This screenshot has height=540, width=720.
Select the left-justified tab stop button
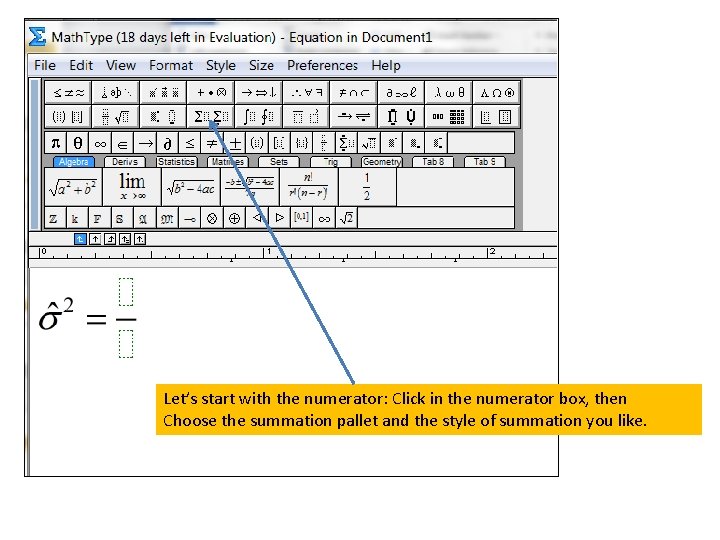pyautogui.click(x=80, y=239)
